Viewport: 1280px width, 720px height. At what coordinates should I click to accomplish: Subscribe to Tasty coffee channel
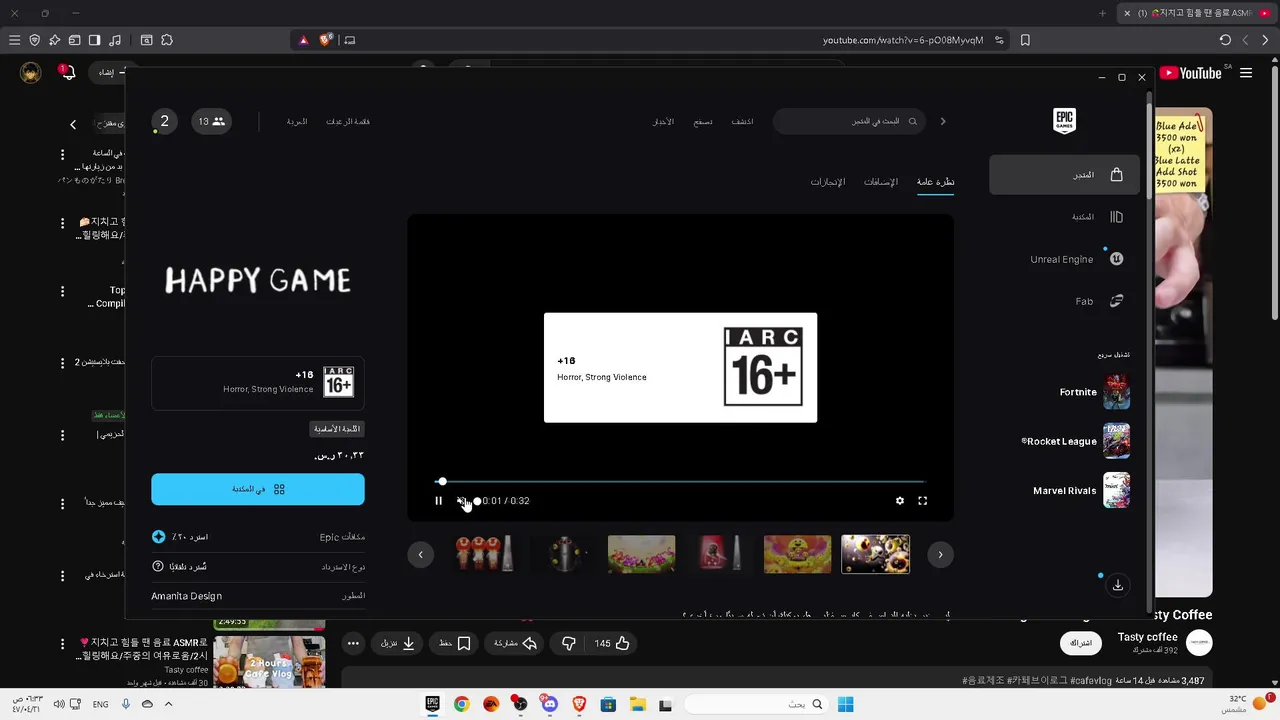pyautogui.click(x=1081, y=643)
